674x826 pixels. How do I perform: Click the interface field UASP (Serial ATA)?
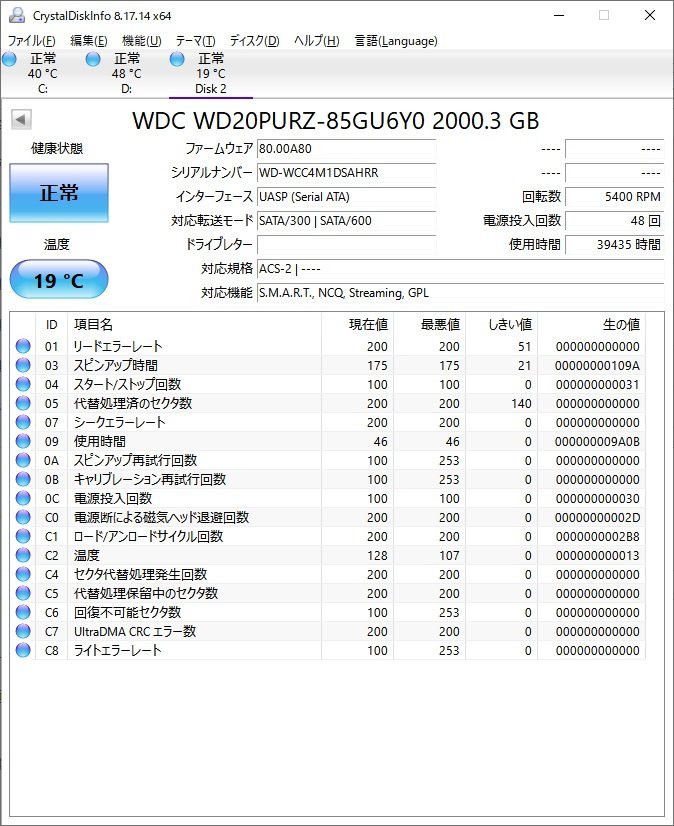coord(346,197)
